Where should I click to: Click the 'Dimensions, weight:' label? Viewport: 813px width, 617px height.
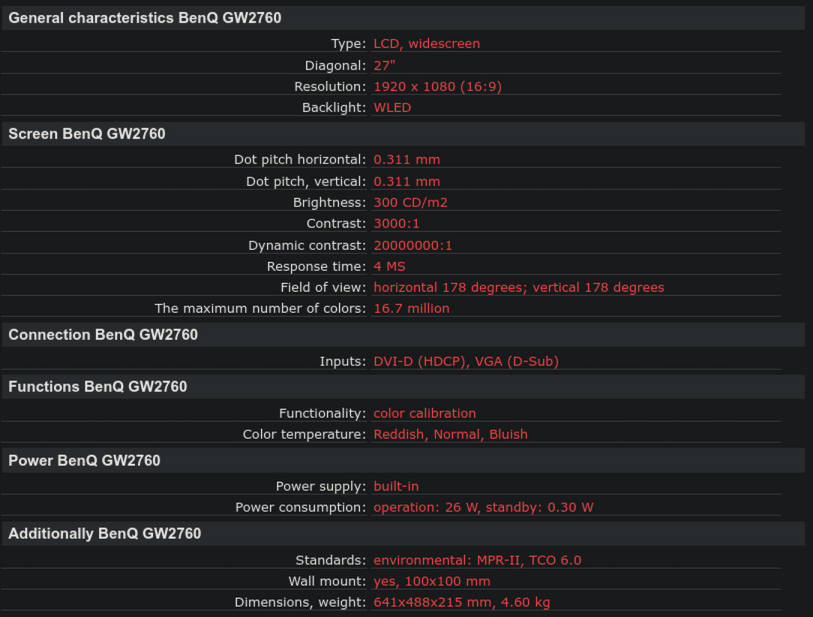pos(300,602)
